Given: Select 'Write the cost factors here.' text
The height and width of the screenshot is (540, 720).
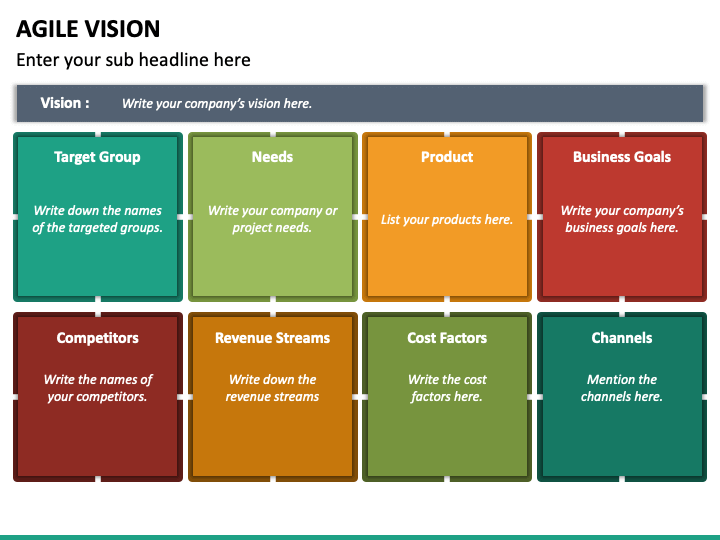Looking at the screenshot, I should pos(447,388).
